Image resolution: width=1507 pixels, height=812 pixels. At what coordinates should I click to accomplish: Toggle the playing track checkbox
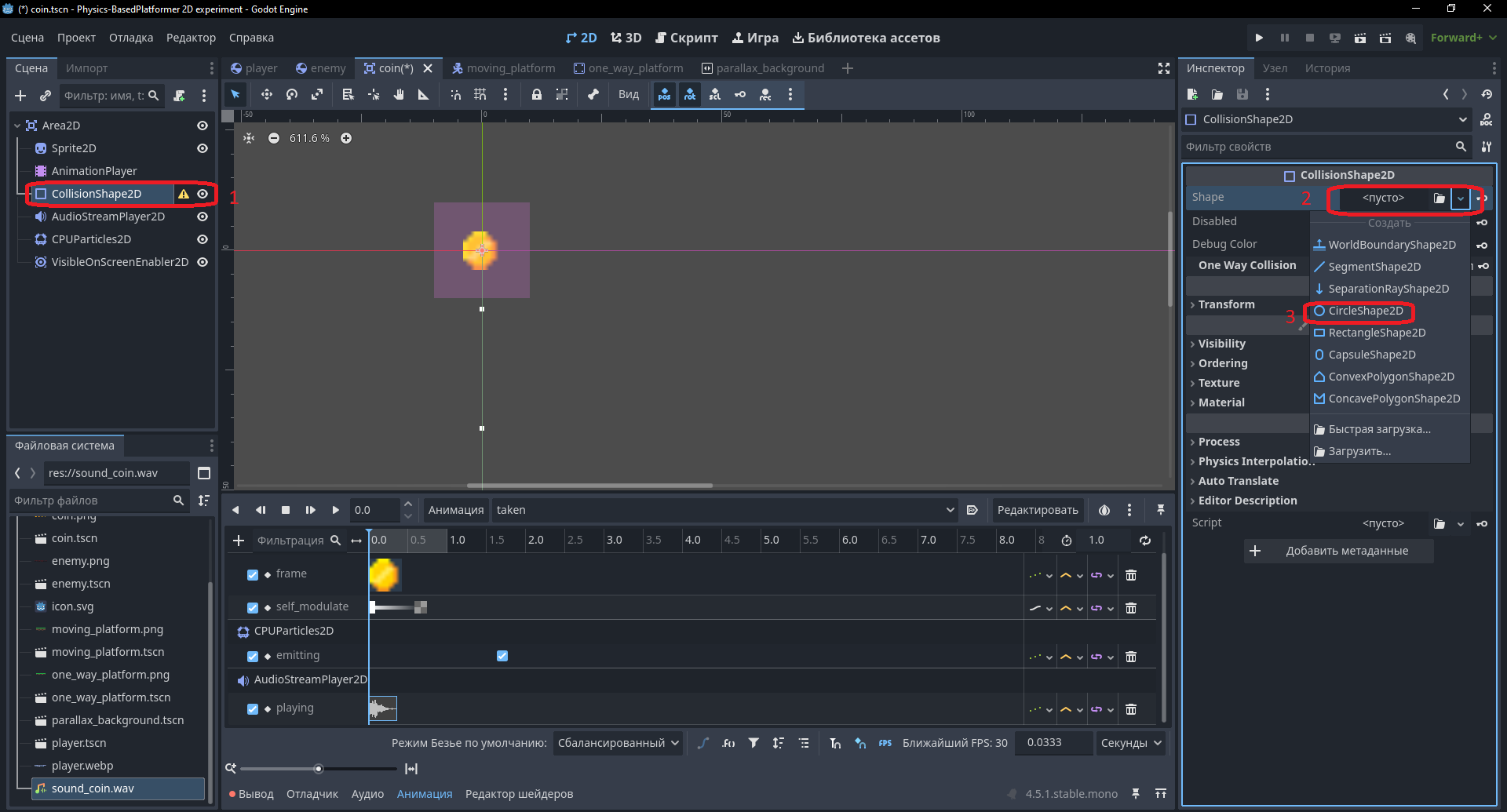pos(253,709)
